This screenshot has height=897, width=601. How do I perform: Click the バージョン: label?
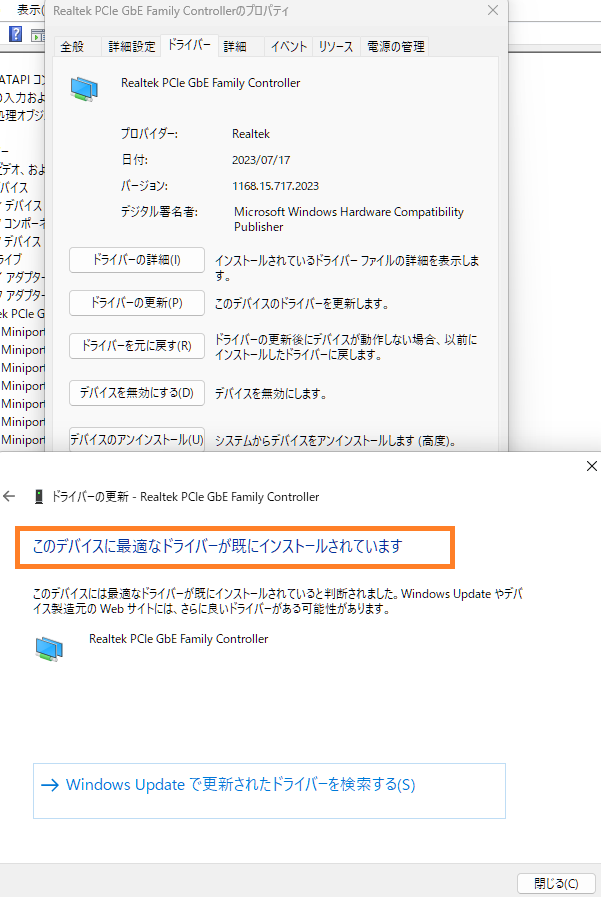tap(144, 186)
